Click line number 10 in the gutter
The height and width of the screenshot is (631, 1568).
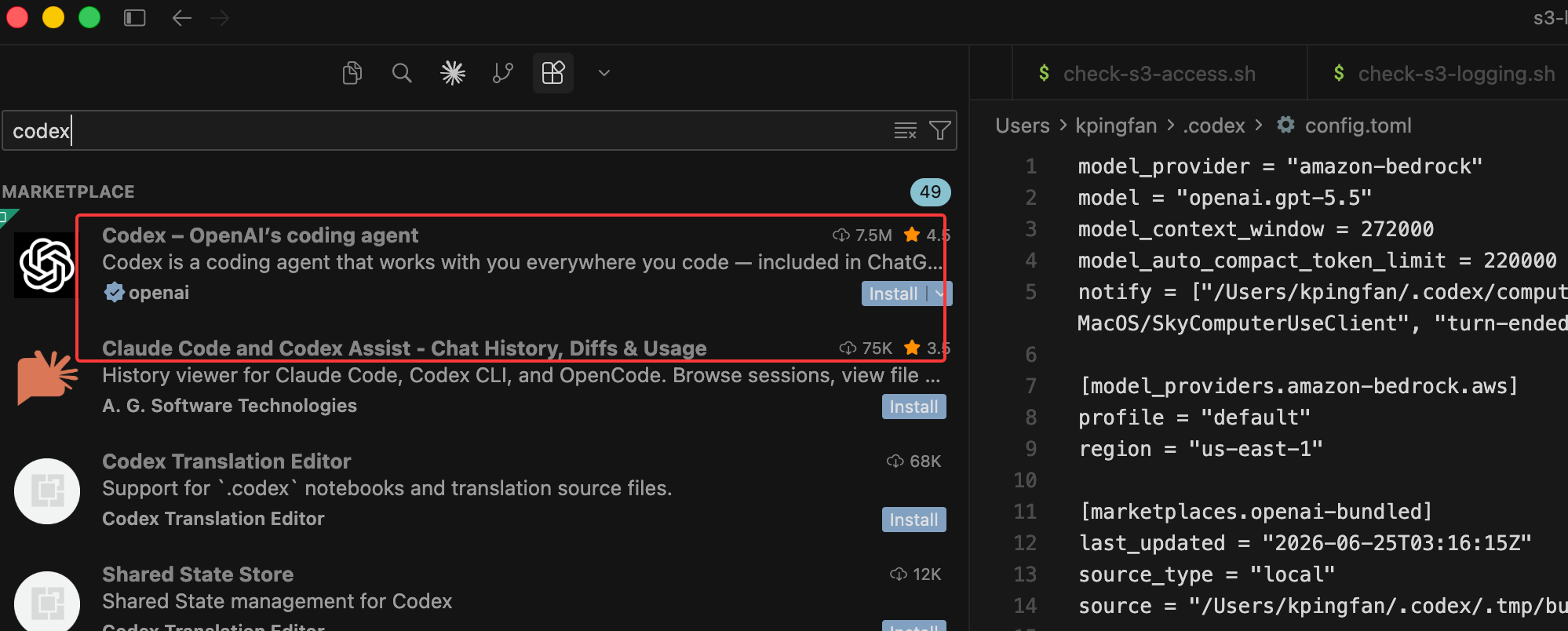tap(1025, 480)
